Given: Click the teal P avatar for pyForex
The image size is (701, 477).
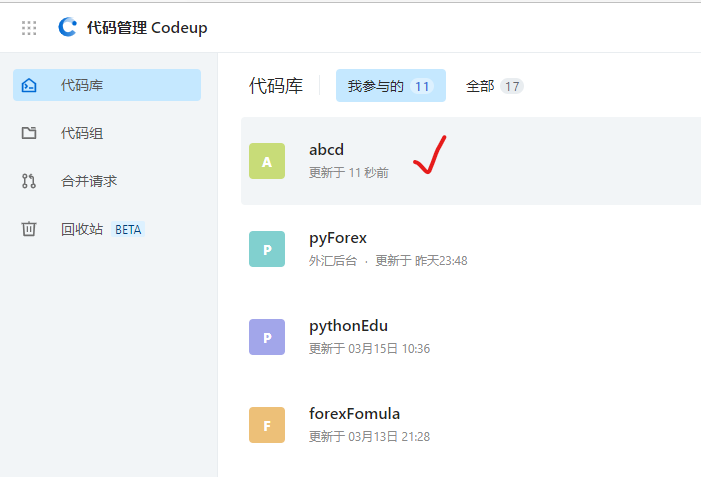Looking at the screenshot, I should coord(267,249).
